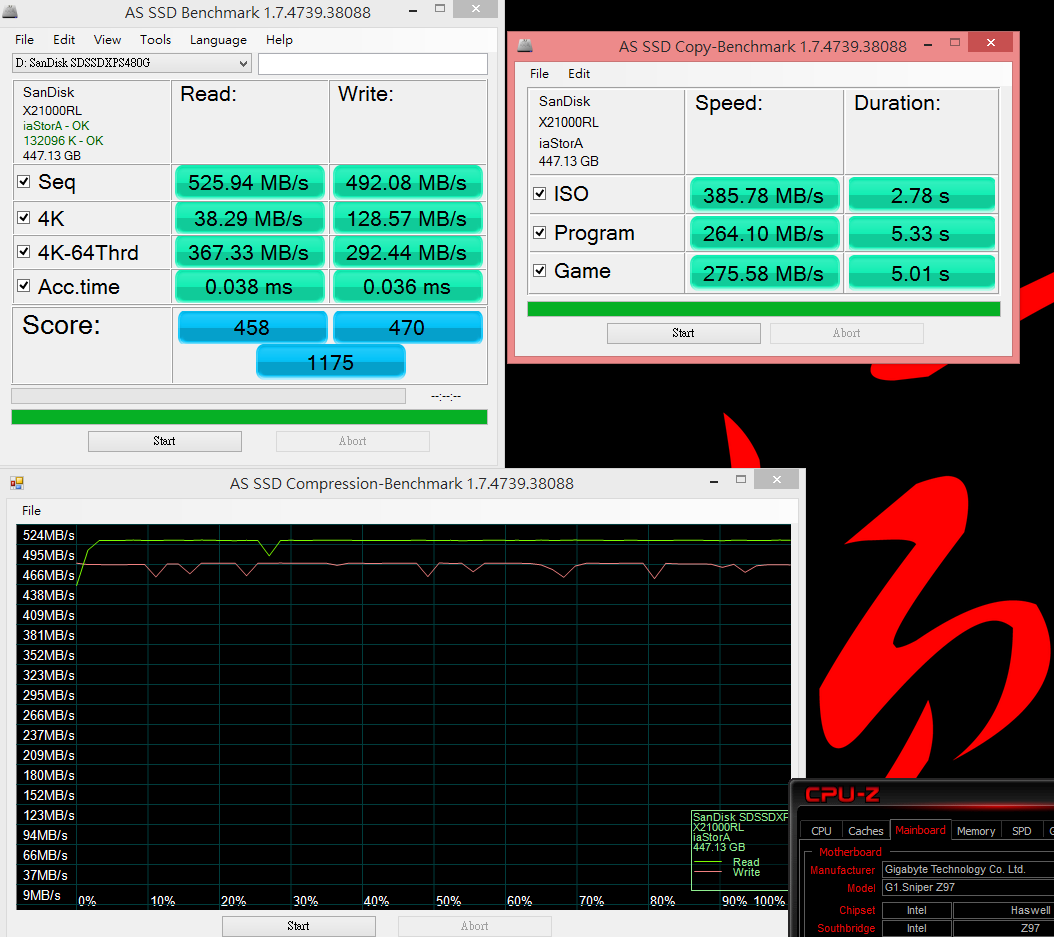Click the CPU-Z logo
This screenshot has width=1054, height=937.
coord(842,795)
